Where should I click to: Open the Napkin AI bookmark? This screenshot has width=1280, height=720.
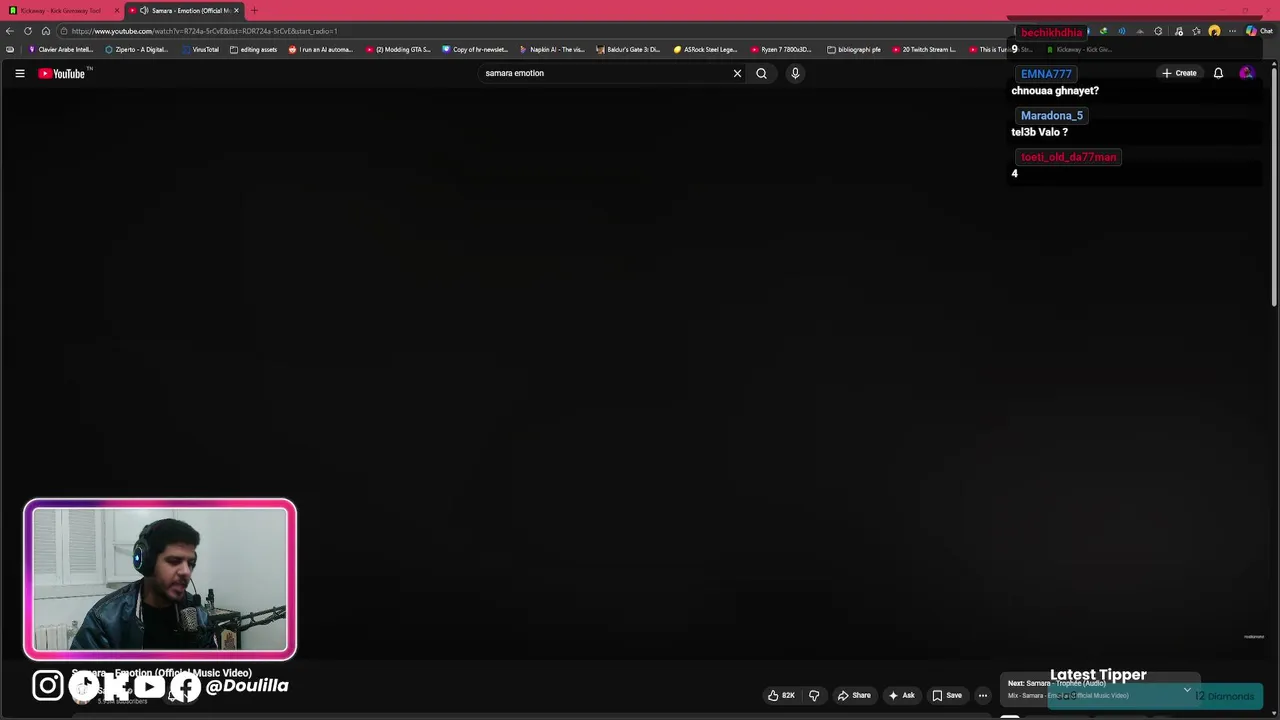click(552, 49)
